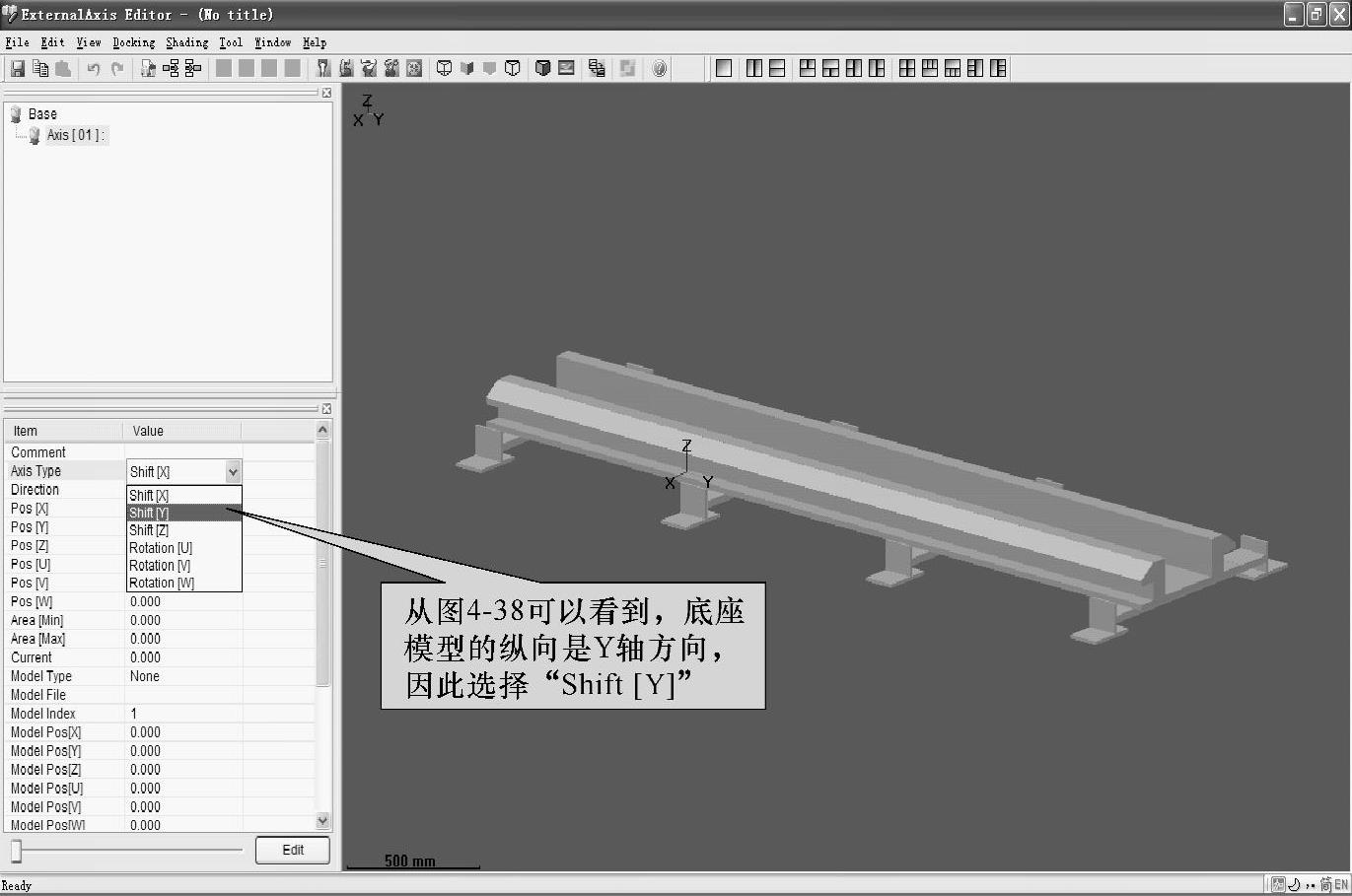Image resolution: width=1352 pixels, height=896 pixels.
Task: Choose Rotation [W] from the dropdown list
Action: [x=184, y=583]
